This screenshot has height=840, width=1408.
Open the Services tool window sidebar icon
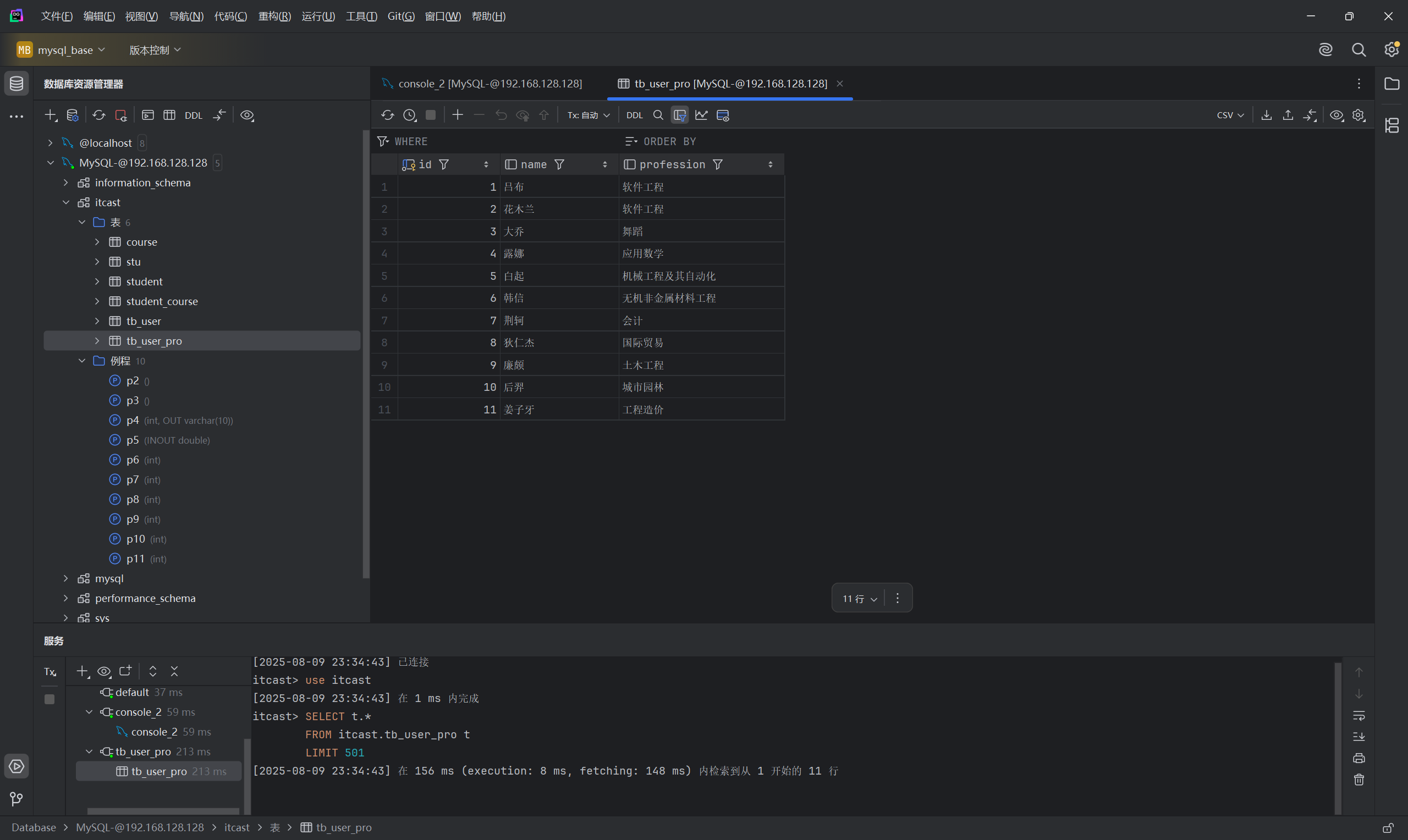pyautogui.click(x=16, y=766)
